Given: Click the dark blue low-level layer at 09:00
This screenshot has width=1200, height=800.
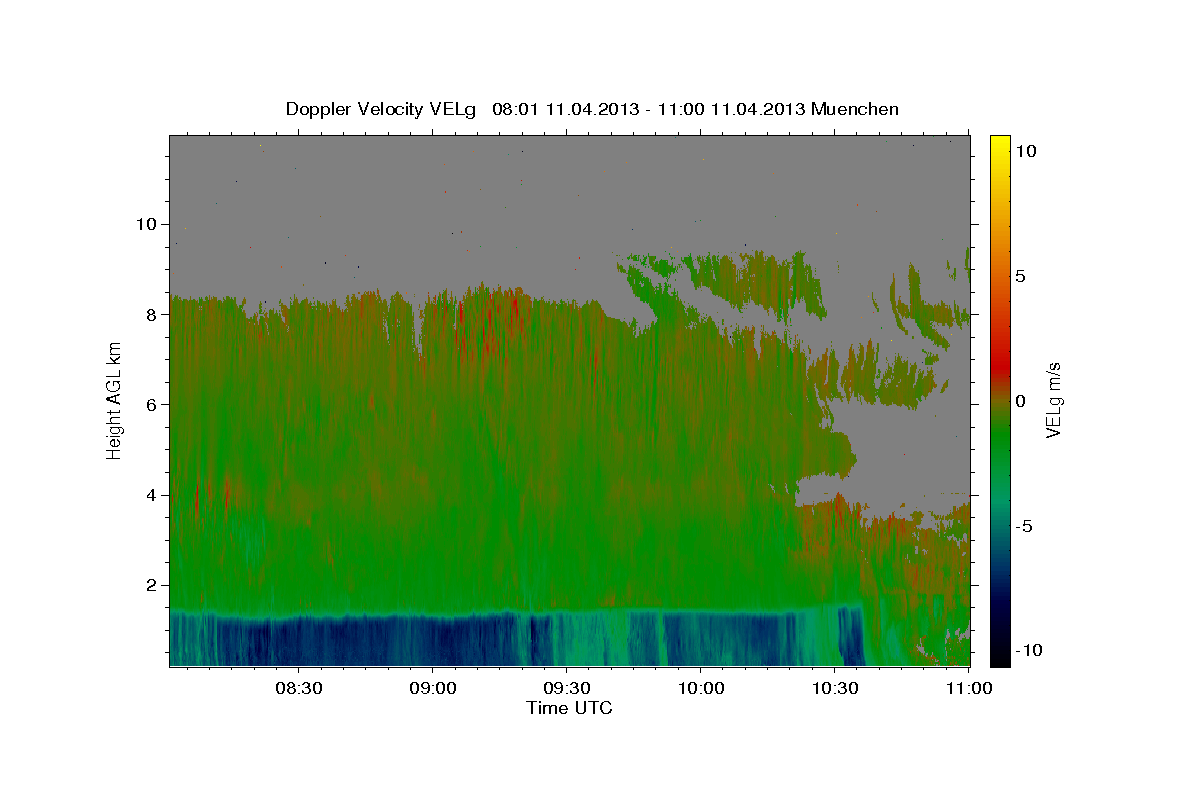Looking at the screenshot, I should [432, 640].
